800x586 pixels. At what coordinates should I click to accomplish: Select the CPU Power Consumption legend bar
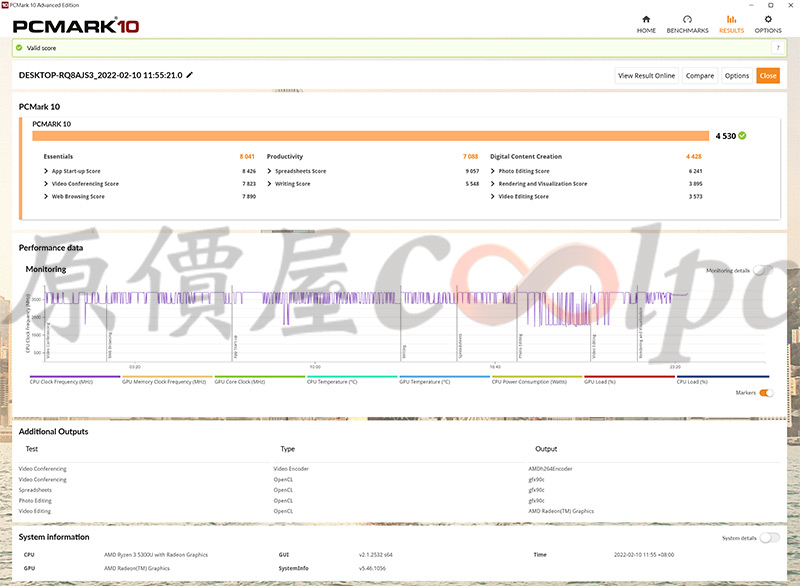(x=537, y=376)
